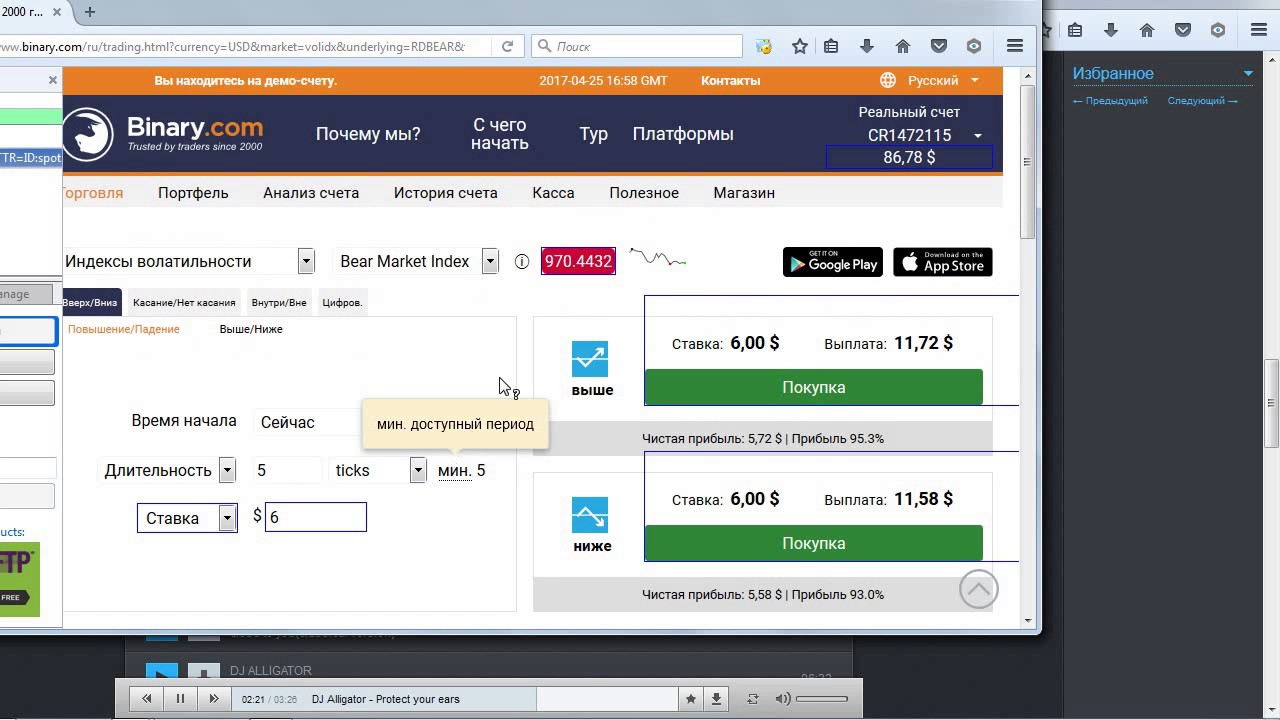The height and width of the screenshot is (720, 1280).
Task: Click the duration value input field
Action: coord(287,470)
